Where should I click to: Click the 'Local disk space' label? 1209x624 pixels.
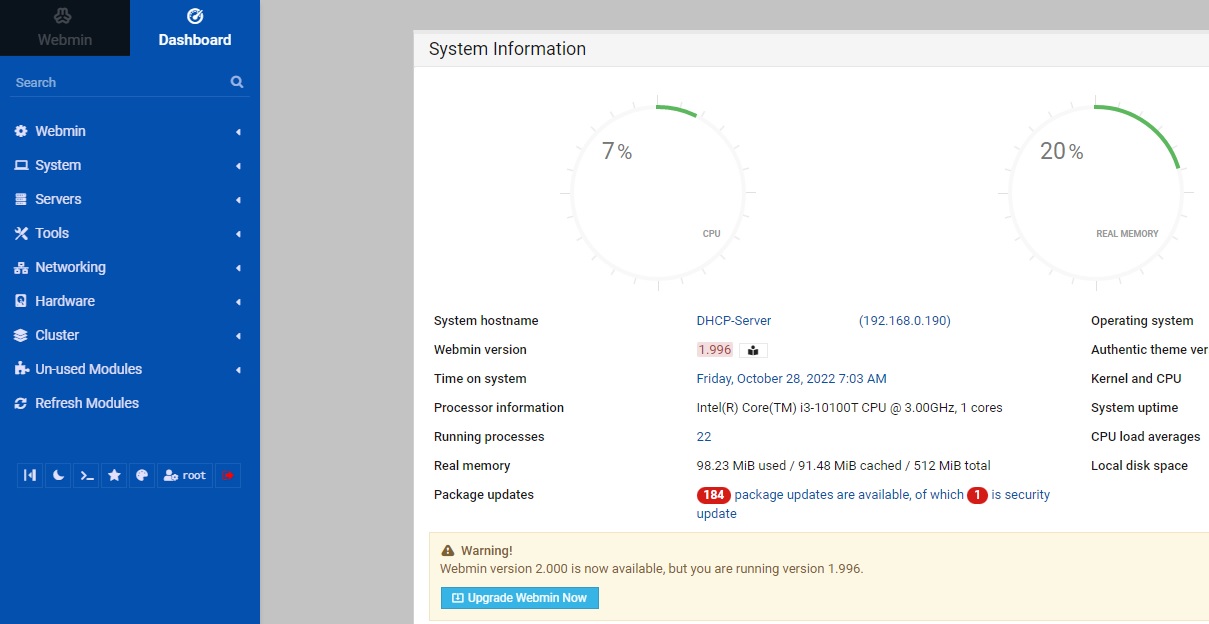pos(1139,466)
